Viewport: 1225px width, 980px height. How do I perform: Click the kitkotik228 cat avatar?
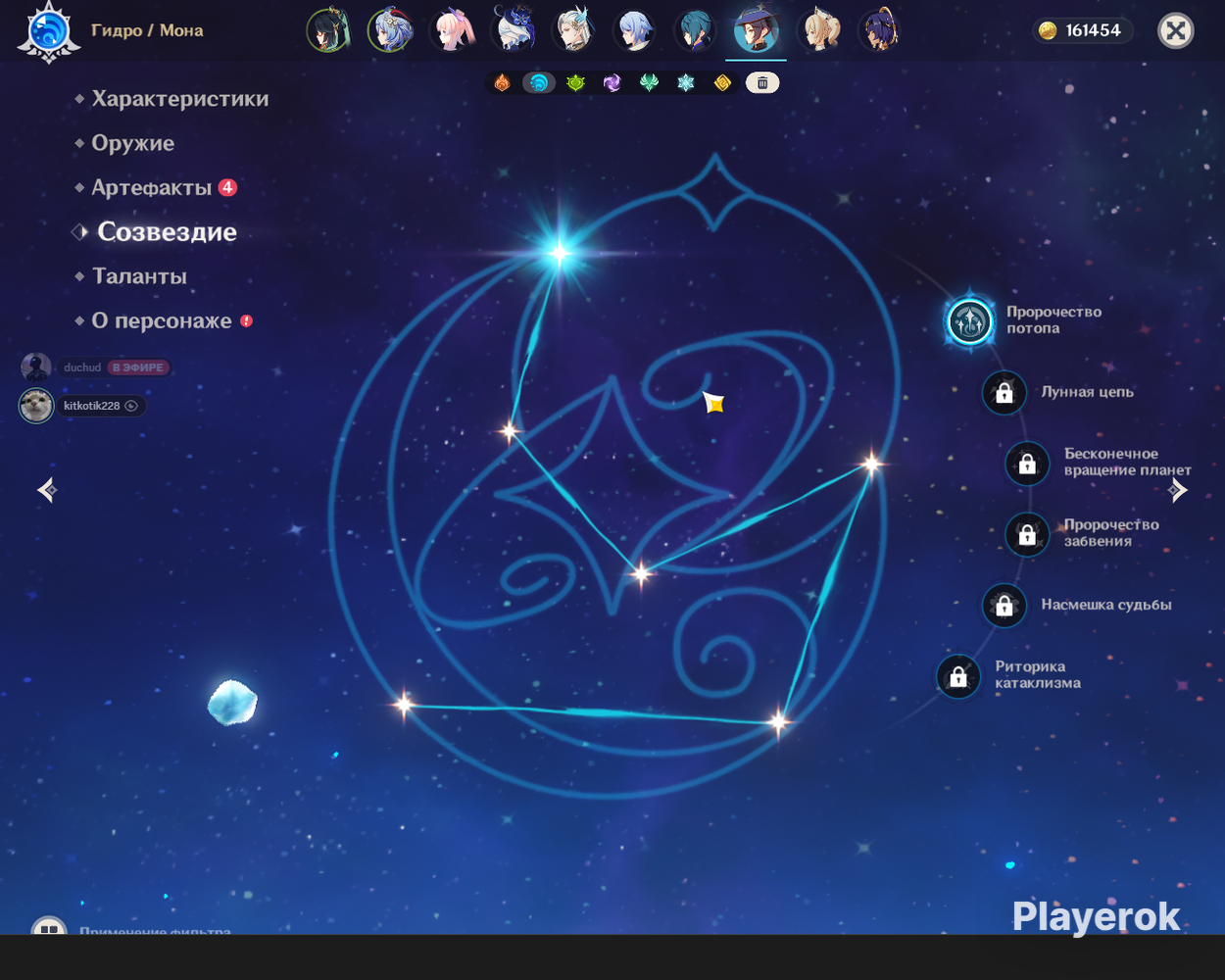[x=36, y=406]
